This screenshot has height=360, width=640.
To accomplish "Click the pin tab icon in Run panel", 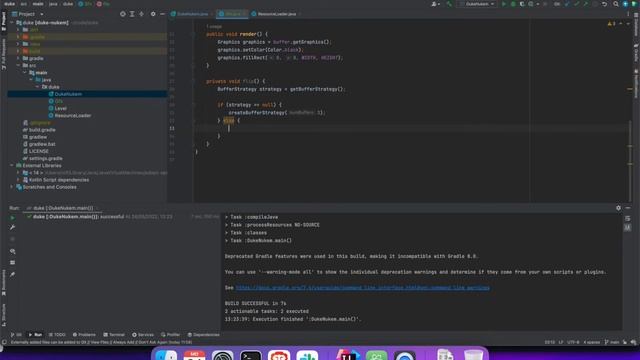I will point(12,274).
